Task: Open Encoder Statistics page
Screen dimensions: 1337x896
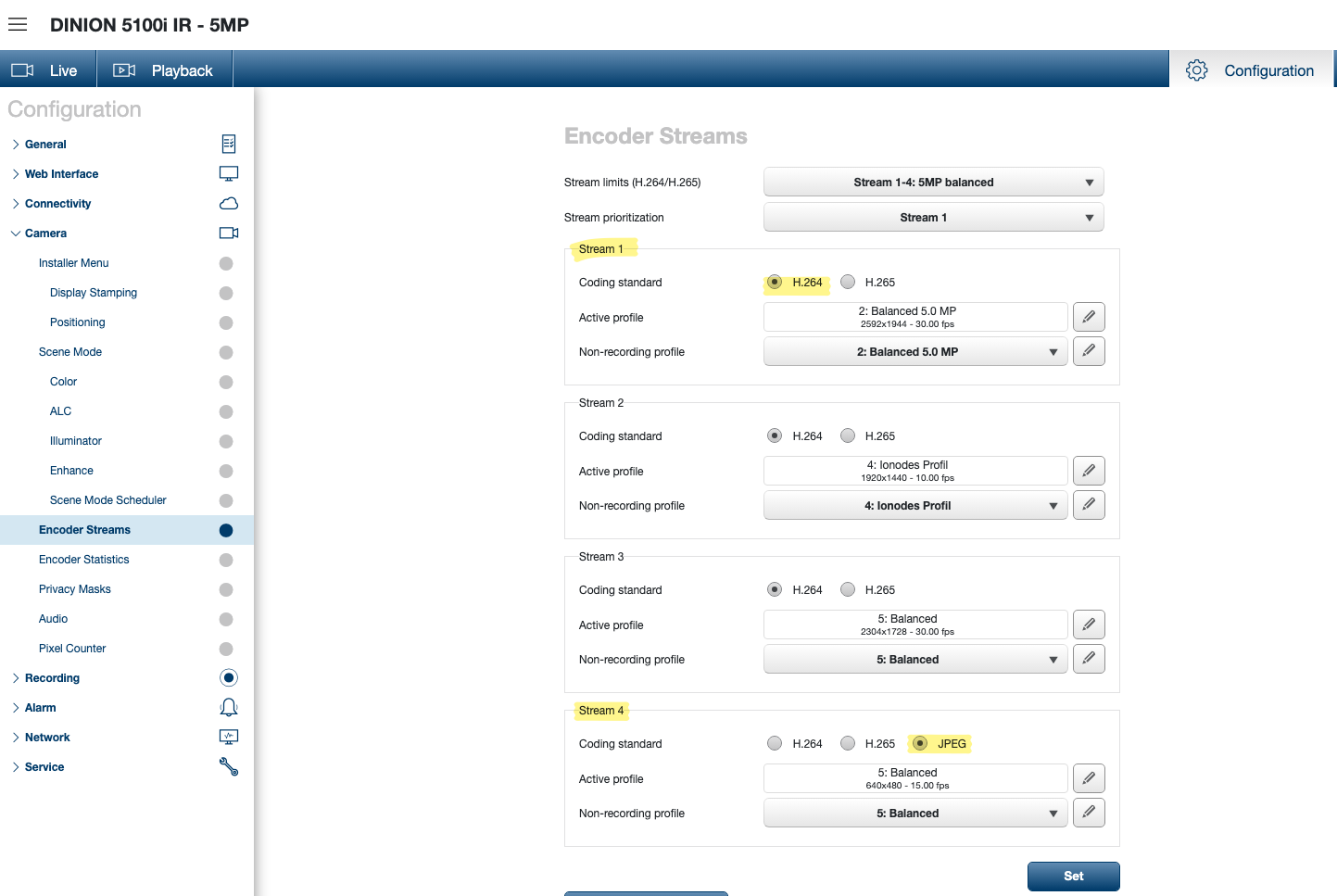Action: [83, 560]
